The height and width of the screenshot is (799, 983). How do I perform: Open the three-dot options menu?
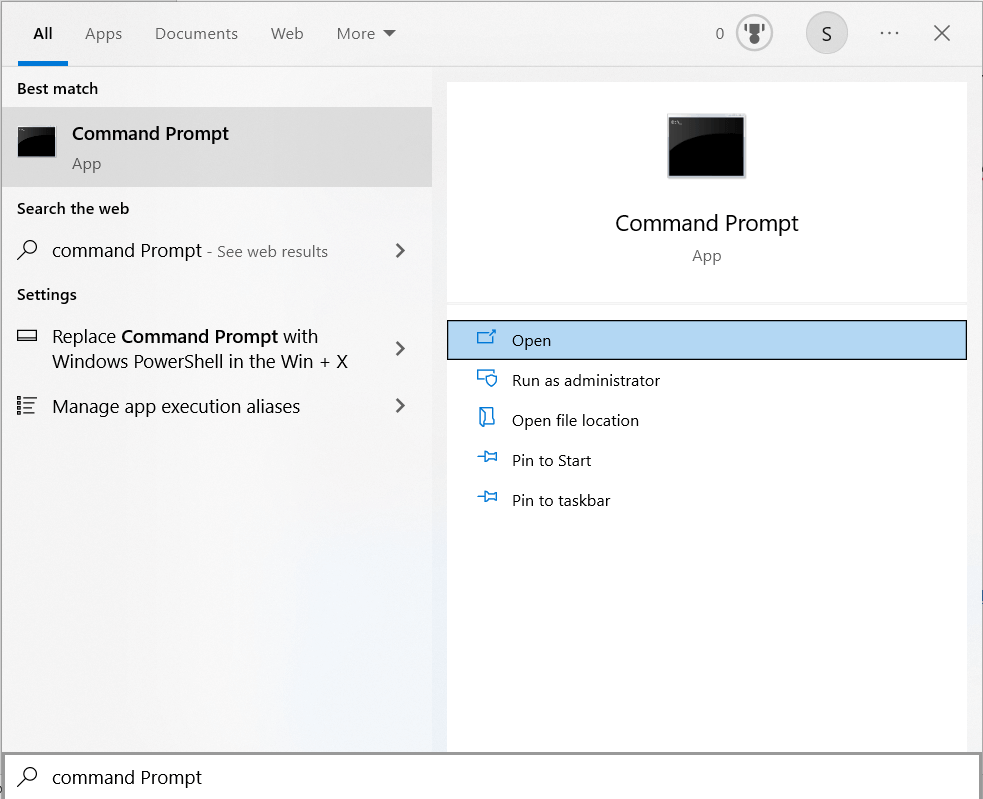[889, 33]
